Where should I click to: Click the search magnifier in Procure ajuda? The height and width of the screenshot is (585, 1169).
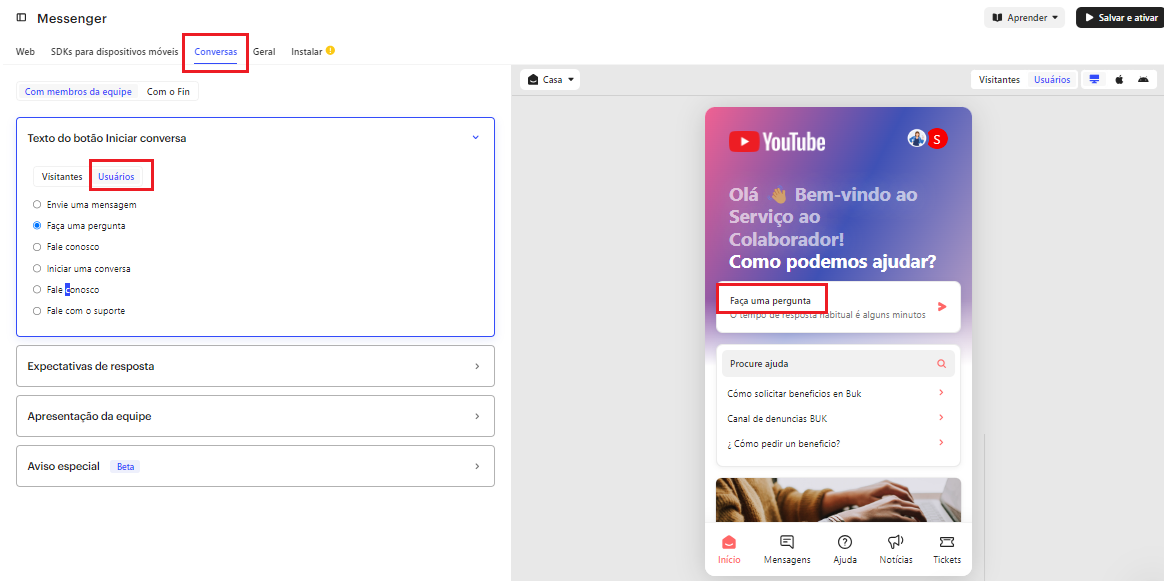pyautogui.click(x=941, y=364)
